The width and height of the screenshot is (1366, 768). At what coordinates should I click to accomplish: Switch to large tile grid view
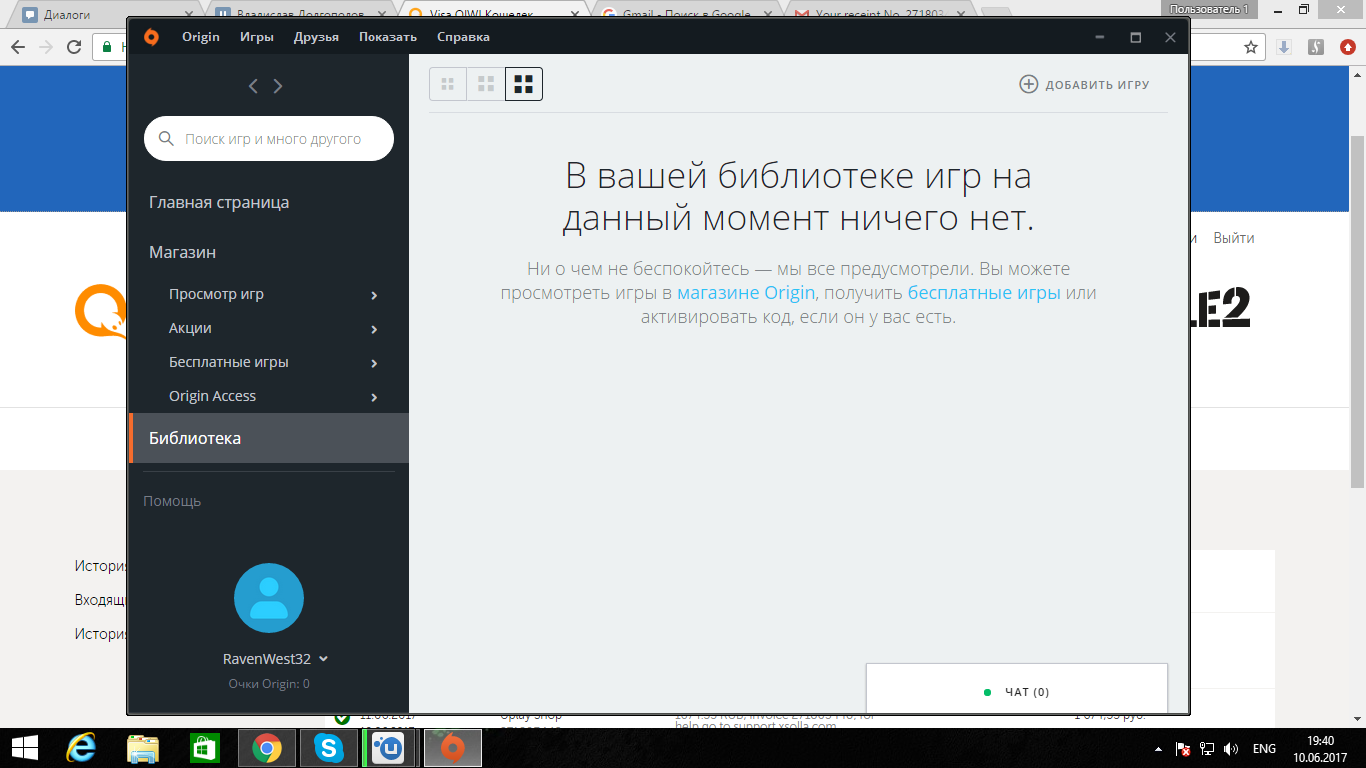click(524, 84)
